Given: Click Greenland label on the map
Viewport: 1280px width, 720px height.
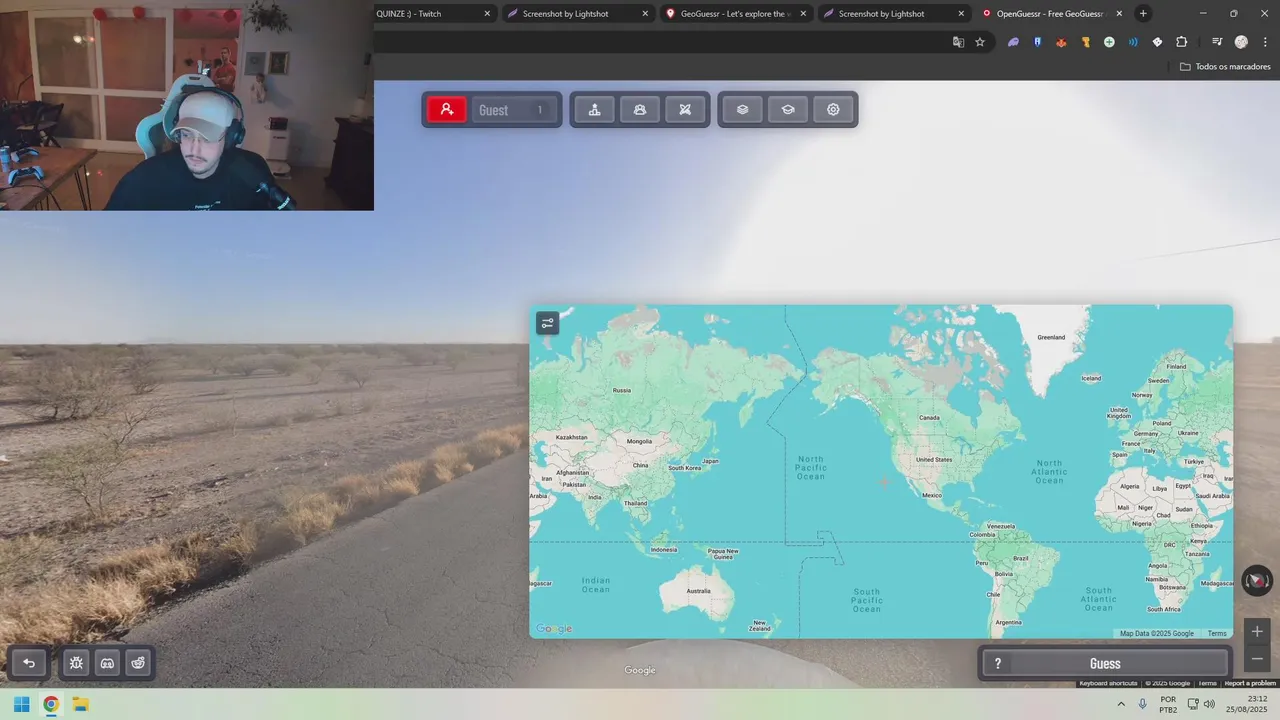Looking at the screenshot, I should tap(1051, 337).
